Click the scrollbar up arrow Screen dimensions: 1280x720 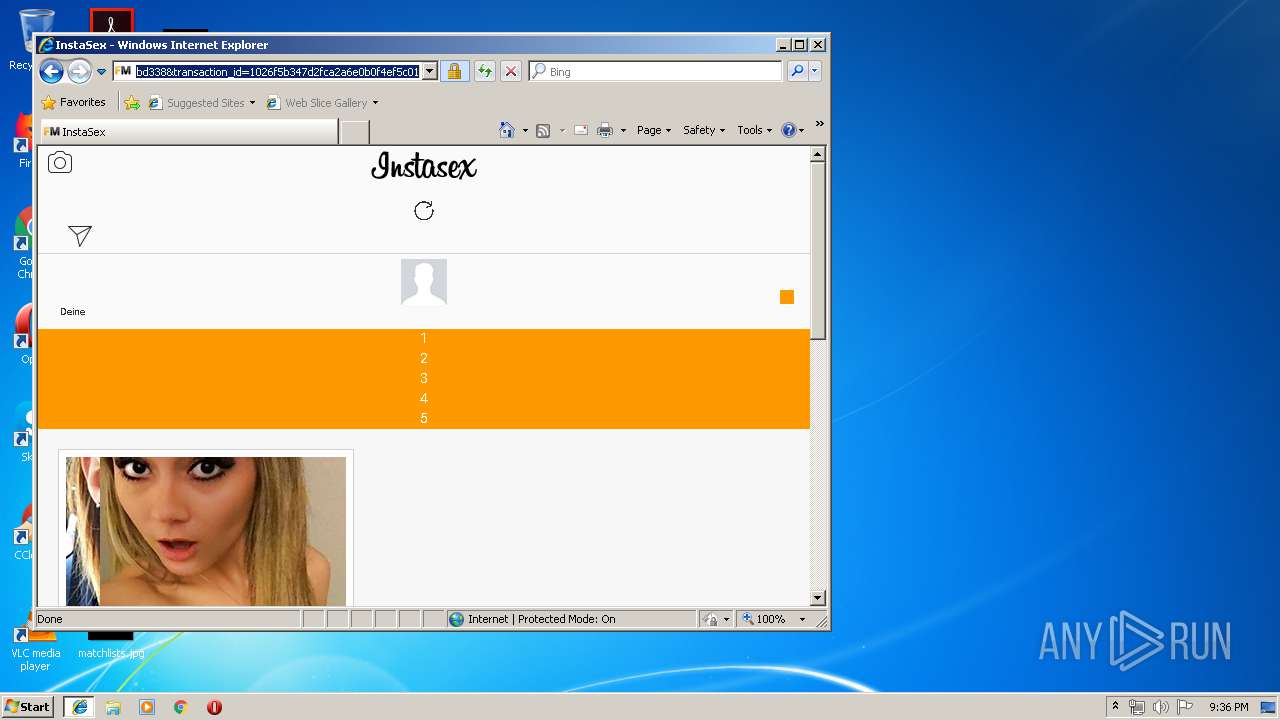click(x=818, y=154)
